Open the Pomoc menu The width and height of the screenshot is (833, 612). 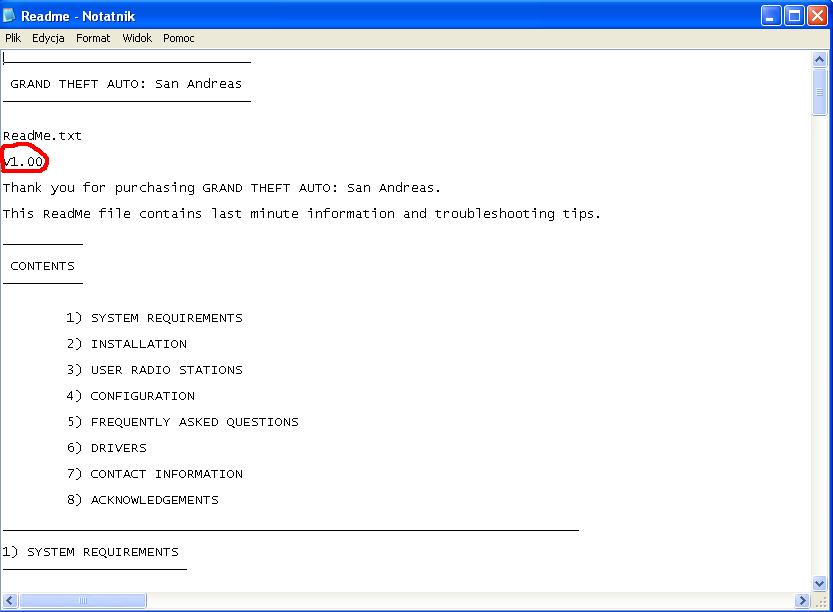(x=178, y=38)
